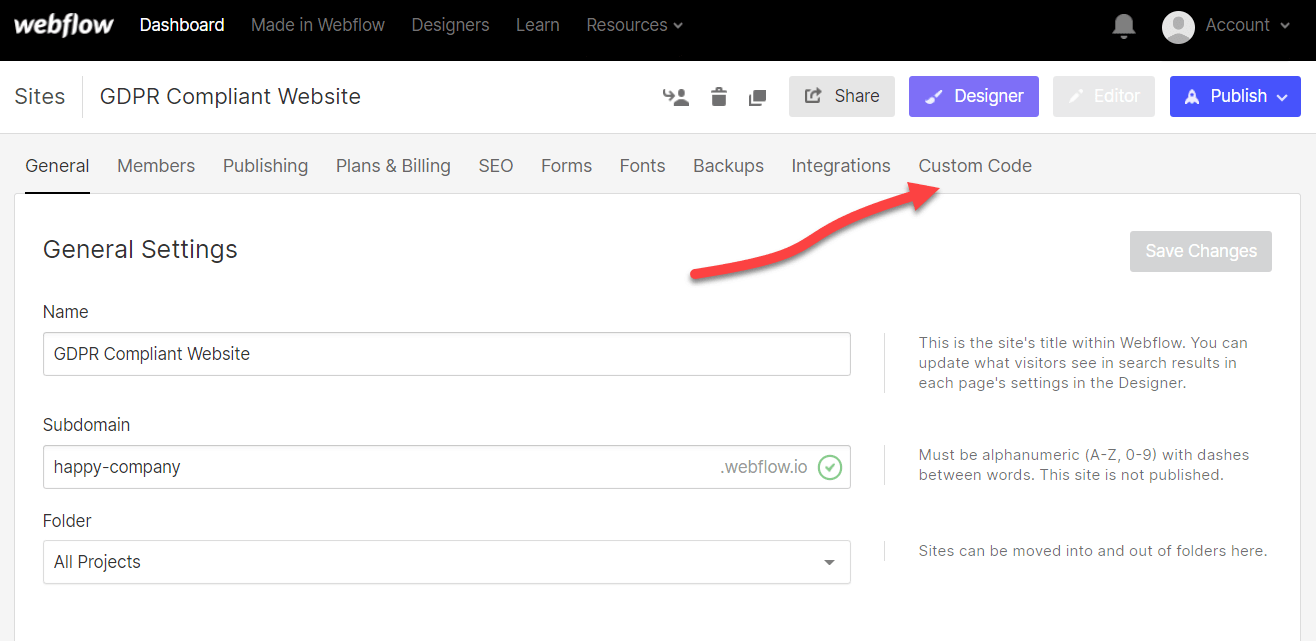The height and width of the screenshot is (641, 1316).
Task: Click the 'Must be alphanumeric' help text
Action: click(1084, 465)
